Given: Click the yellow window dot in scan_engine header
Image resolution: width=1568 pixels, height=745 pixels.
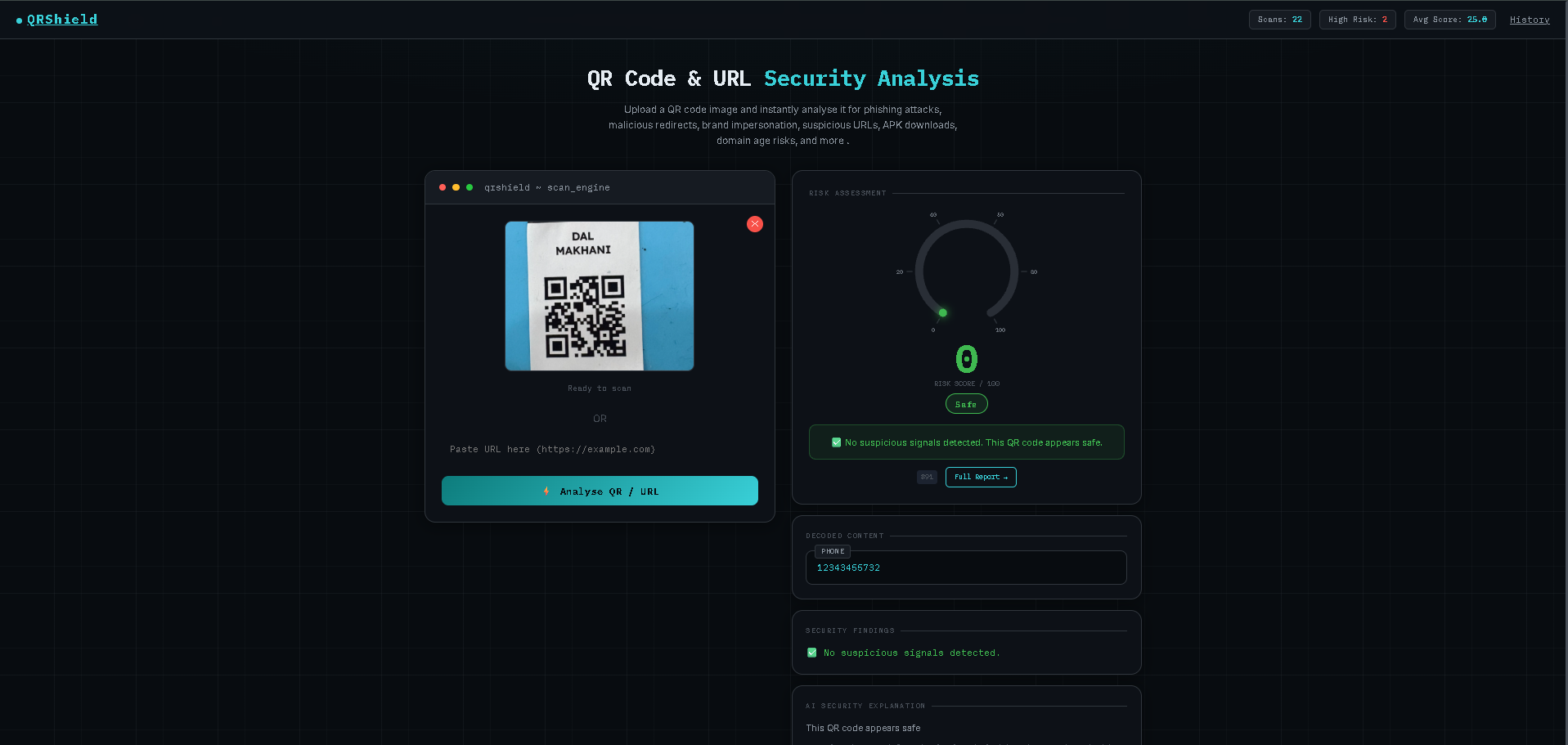Looking at the screenshot, I should coord(456,187).
